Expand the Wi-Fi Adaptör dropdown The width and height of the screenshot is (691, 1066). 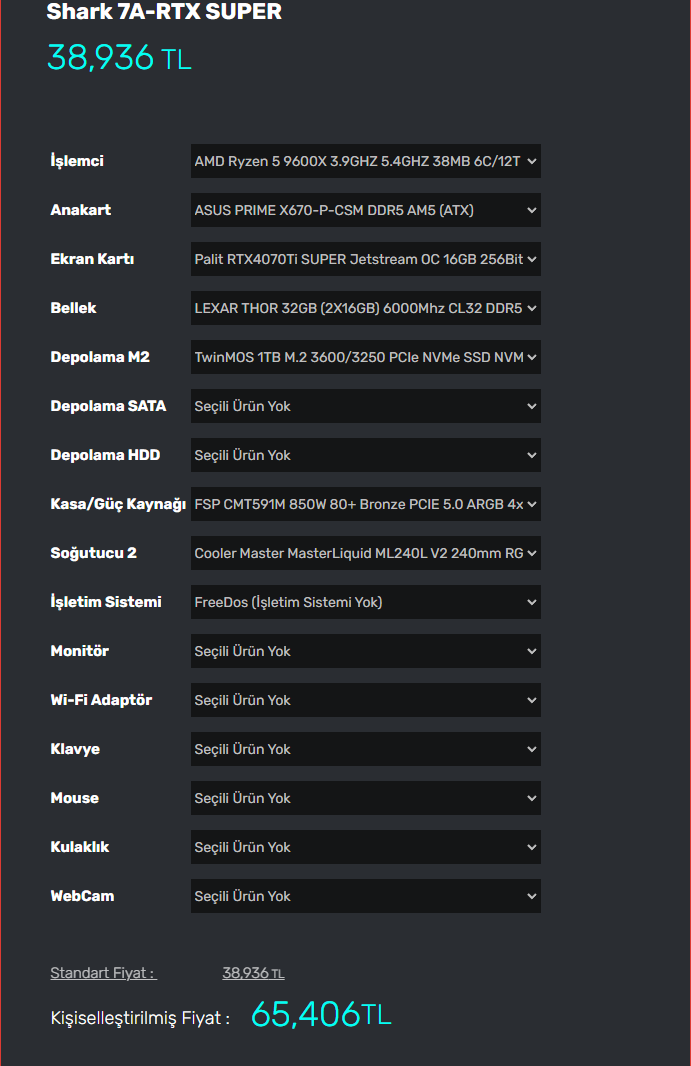click(365, 700)
